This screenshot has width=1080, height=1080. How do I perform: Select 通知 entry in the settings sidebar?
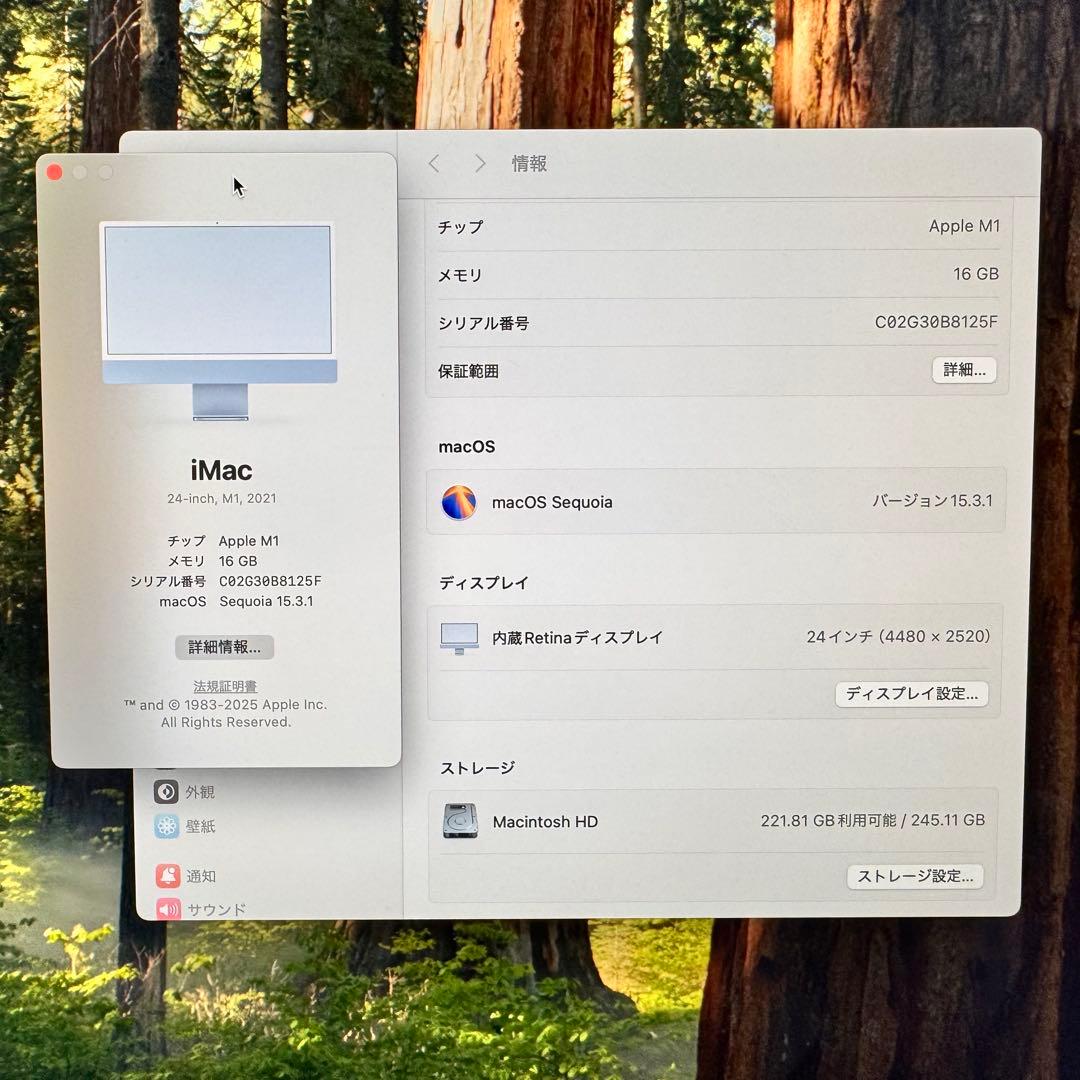pos(200,876)
